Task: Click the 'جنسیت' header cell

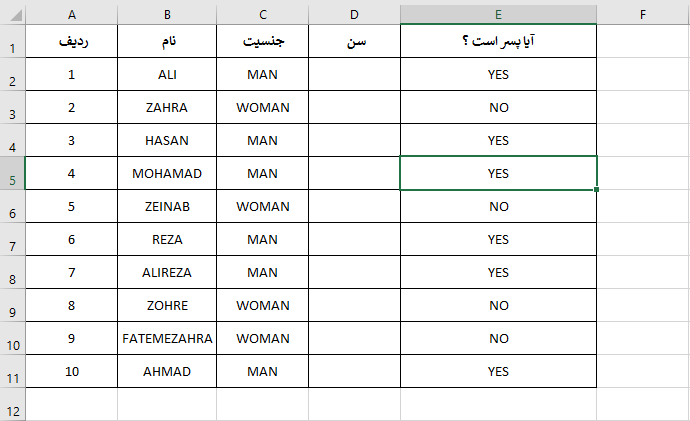Action: (x=262, y=41)
